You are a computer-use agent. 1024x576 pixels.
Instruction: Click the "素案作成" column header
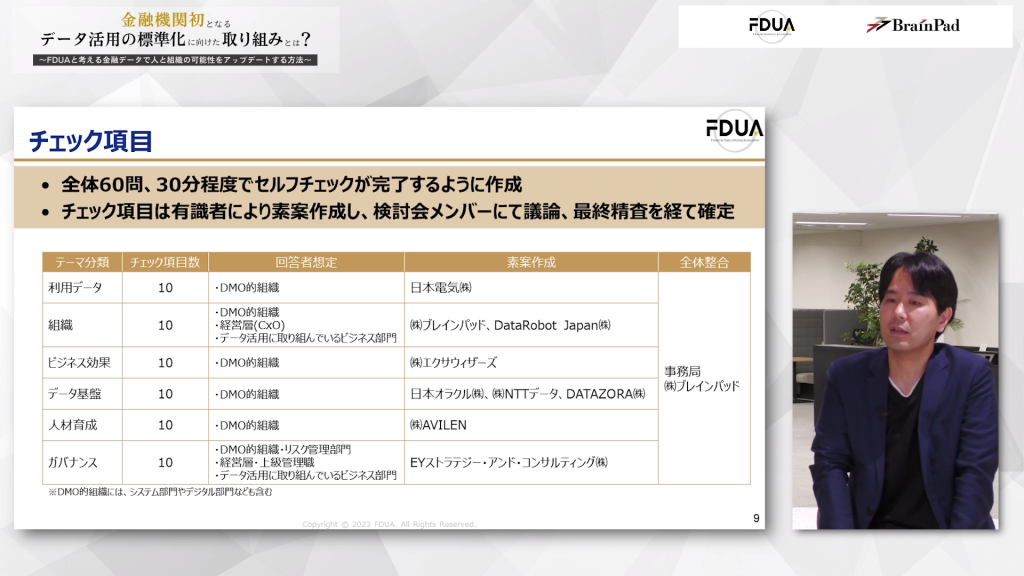tap(531, 262)
